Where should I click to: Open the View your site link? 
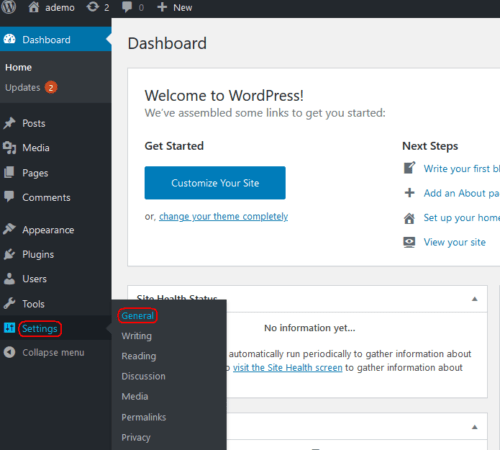tap(455, 242)
